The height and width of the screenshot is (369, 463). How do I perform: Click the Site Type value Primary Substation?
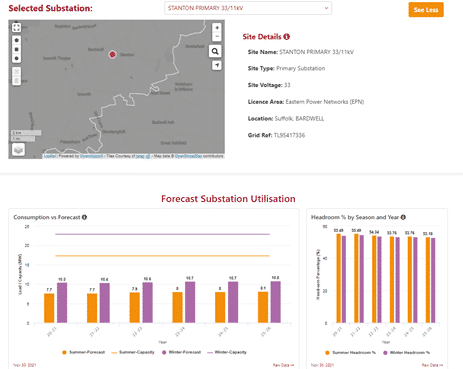point(301,68)
